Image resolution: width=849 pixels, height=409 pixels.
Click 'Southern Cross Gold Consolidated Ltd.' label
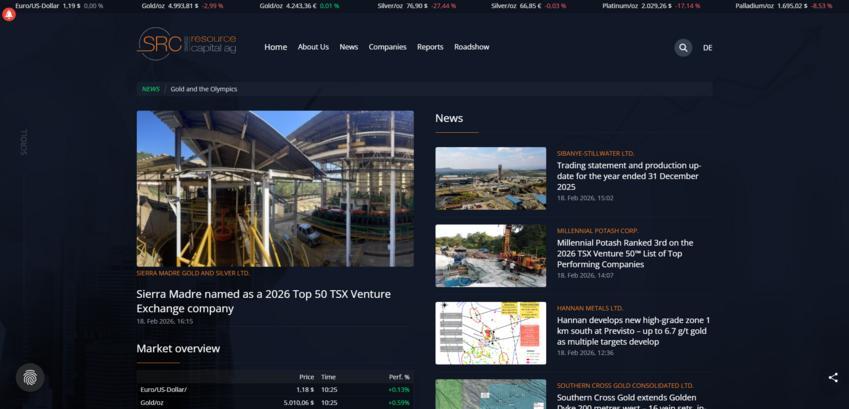[x=625, y=386]
